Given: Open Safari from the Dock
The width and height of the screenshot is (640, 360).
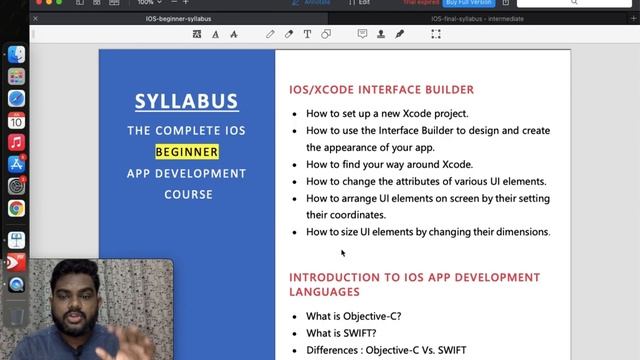Looking at the screenshot, I should [x=16, y=99].
